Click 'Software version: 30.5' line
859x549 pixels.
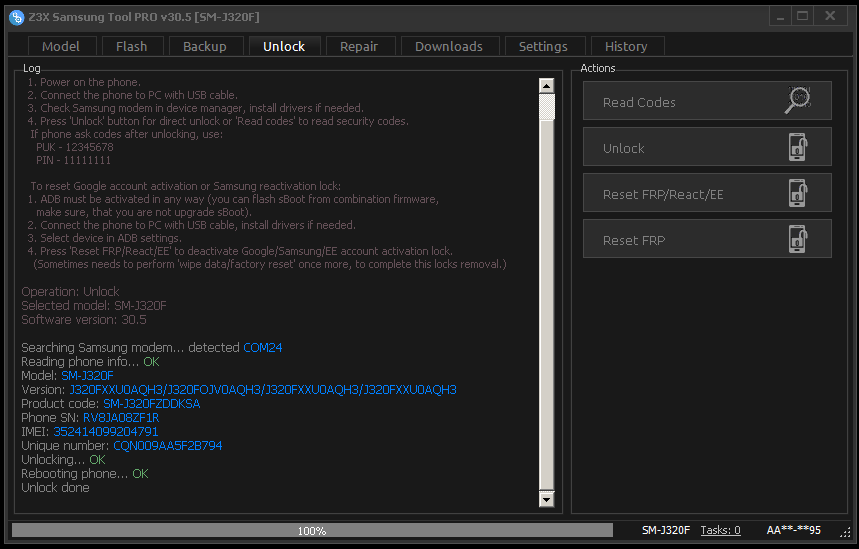click(84, 319)
